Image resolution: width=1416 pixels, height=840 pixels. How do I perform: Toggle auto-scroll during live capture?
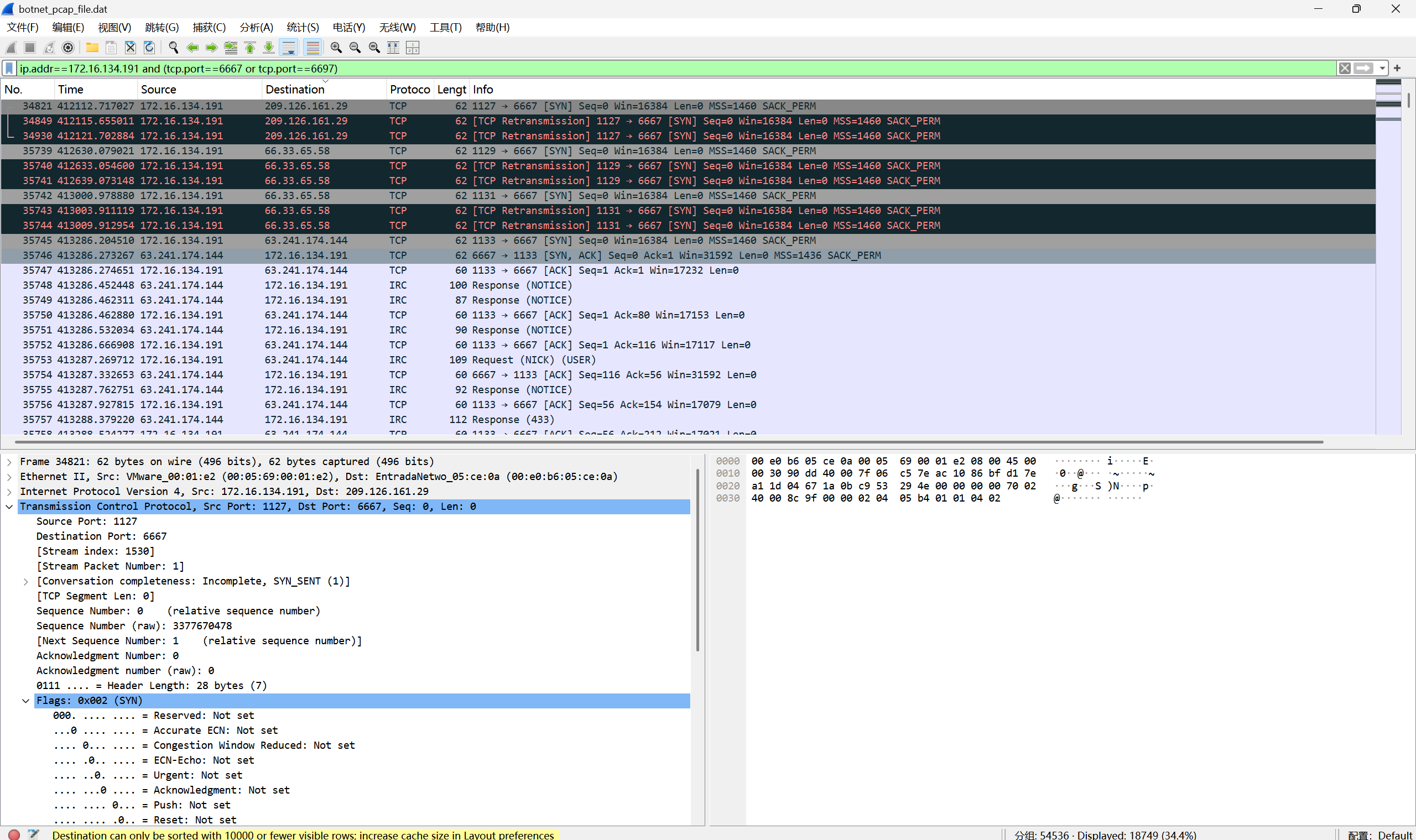point(289,48)
